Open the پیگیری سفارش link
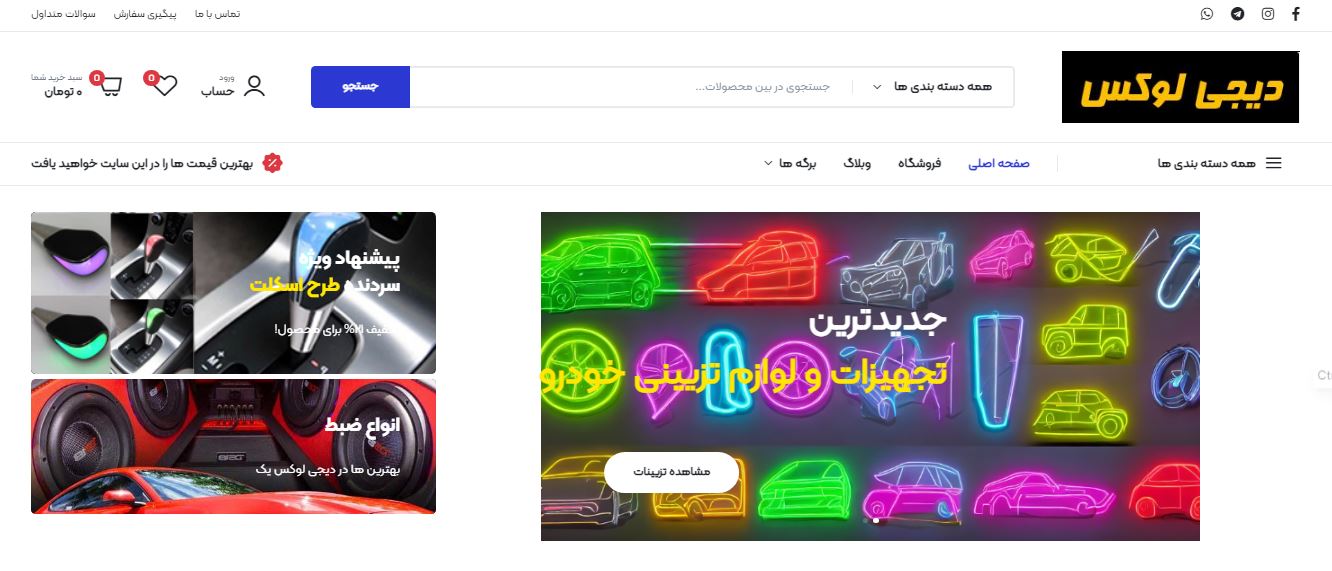1332x571 pixels. (144, 14)
